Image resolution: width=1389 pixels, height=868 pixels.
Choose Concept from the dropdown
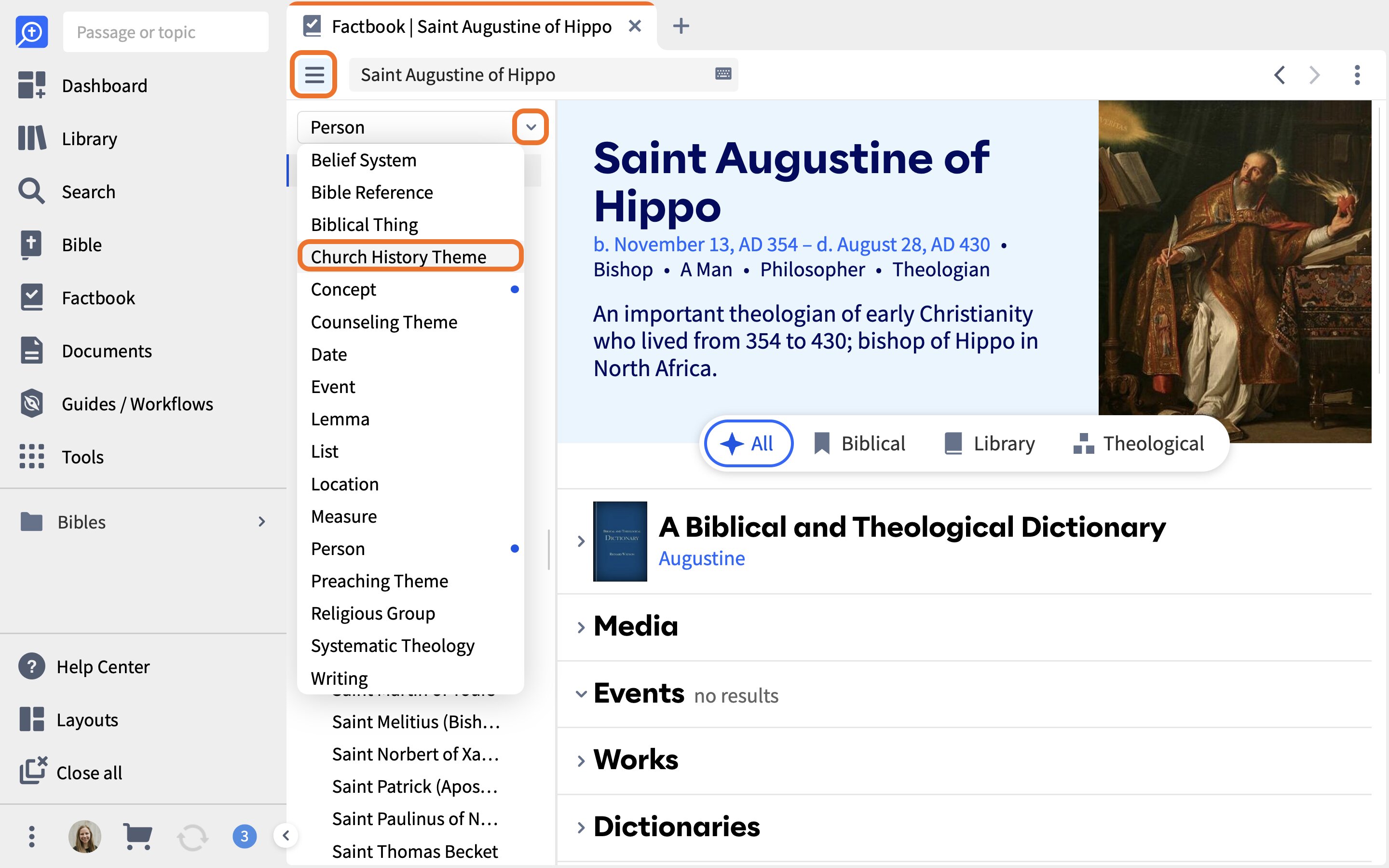pyautogui.click(x=411, y=289)
